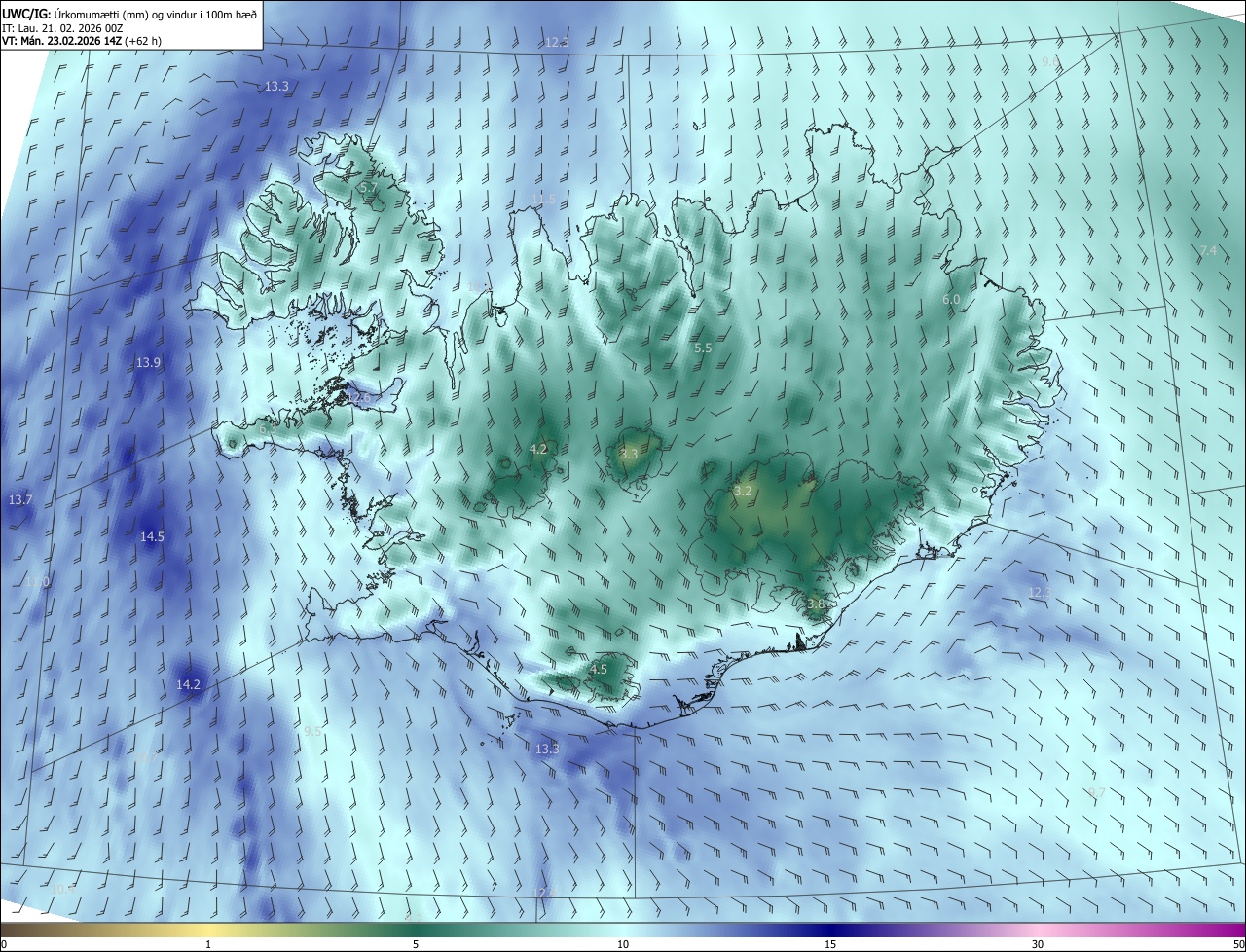1246x952 pixels.
Task: Click the title 'Úrkomumætti (mm) og vindur í 100m hæð'
Action: point(156,13)
